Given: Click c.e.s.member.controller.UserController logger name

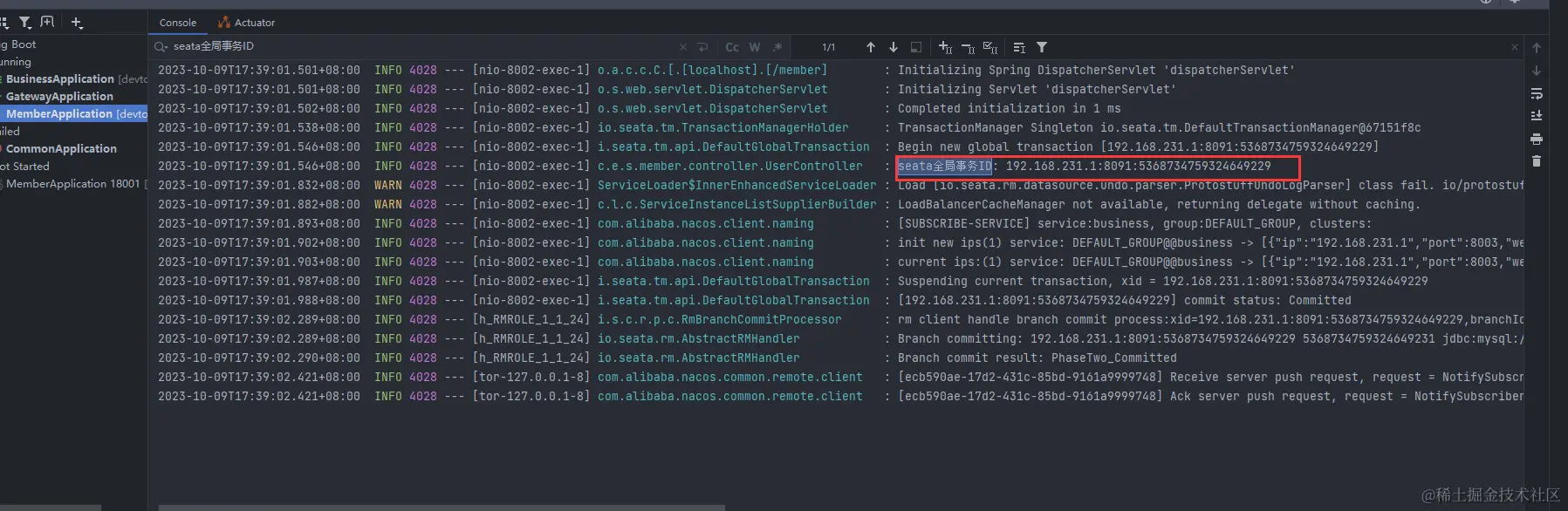Looking at the screenshot, I should tap(729, 166).
